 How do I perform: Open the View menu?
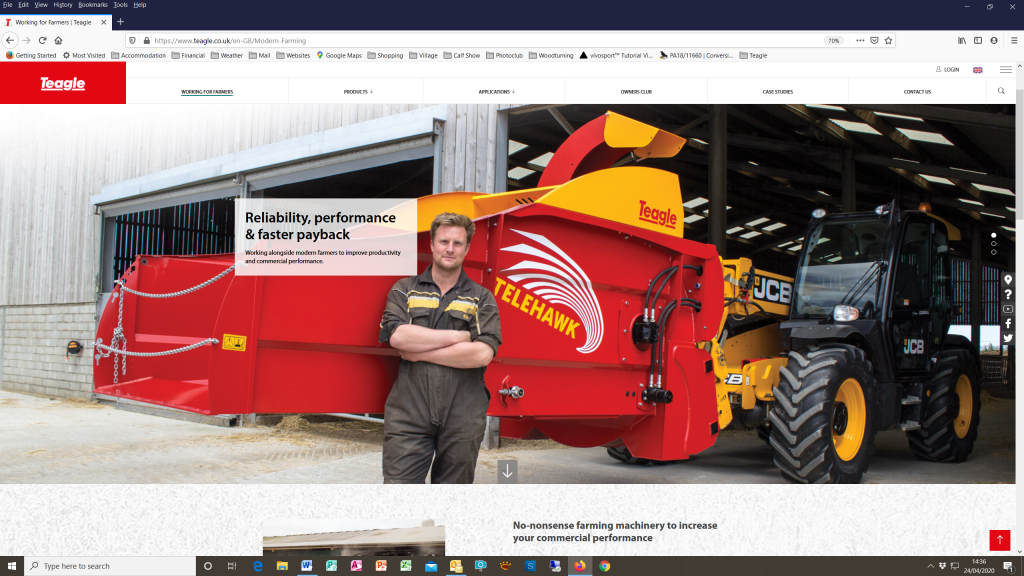point(41,5)
